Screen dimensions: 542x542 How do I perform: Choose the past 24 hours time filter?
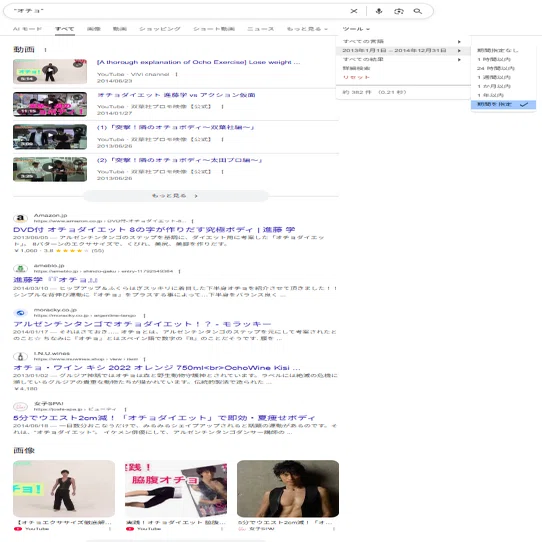pos(496,68)
